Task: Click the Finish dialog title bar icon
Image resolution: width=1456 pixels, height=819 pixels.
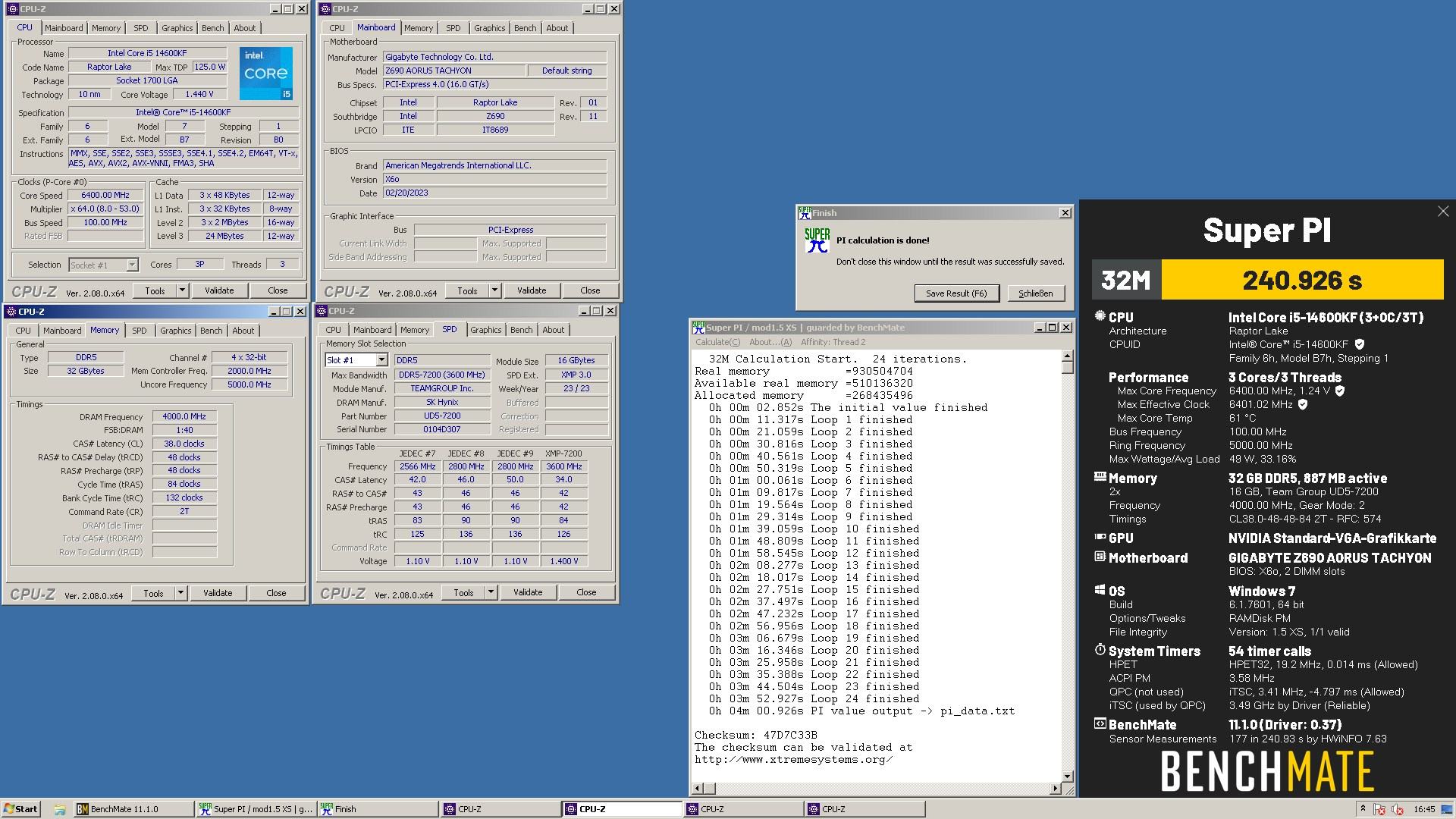Action: click(805, 213)
